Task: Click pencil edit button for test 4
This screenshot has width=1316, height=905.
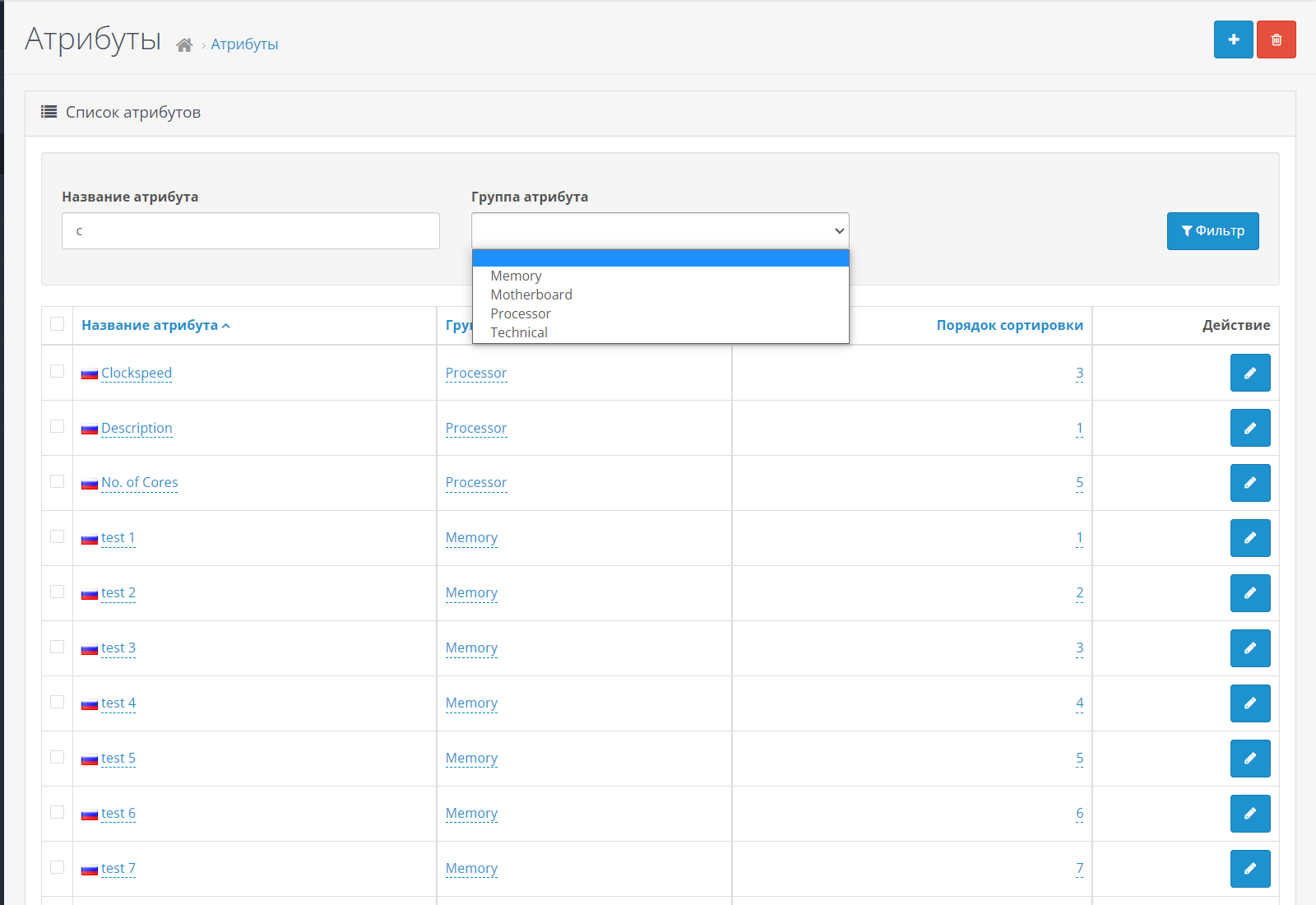Action: point(1250,703)
